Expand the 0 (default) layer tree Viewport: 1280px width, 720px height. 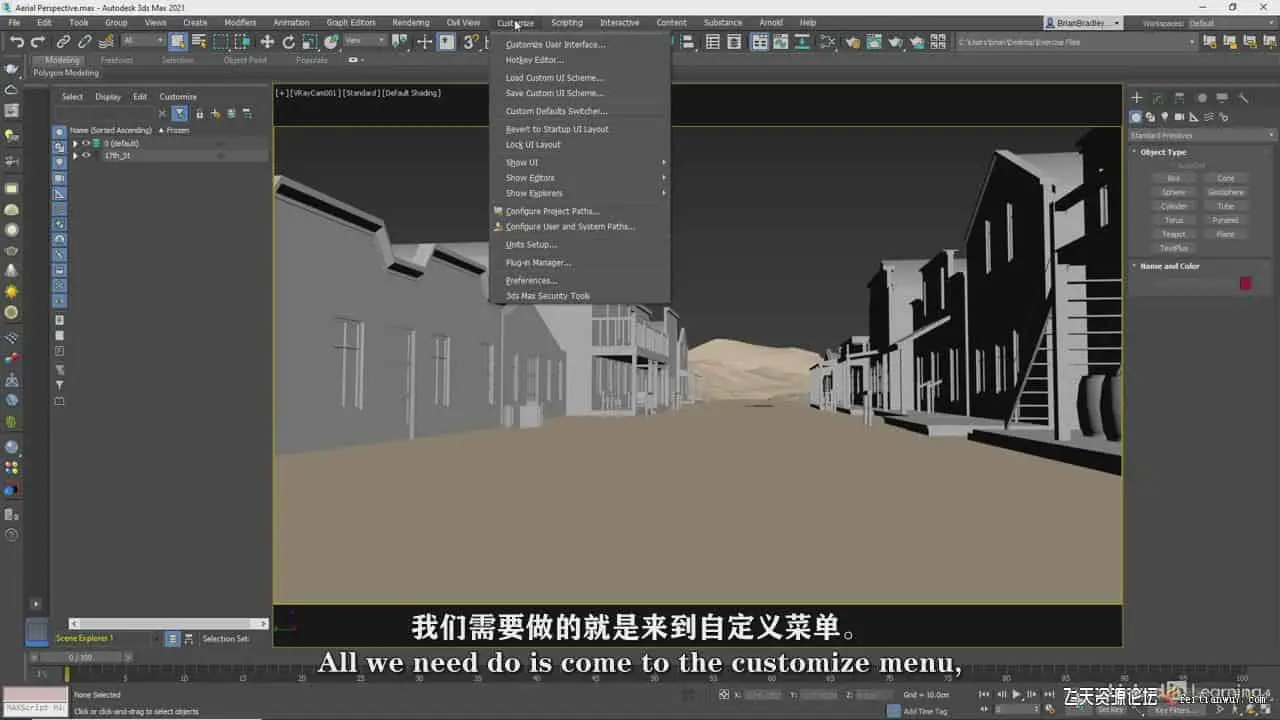(x=75, y=143)
